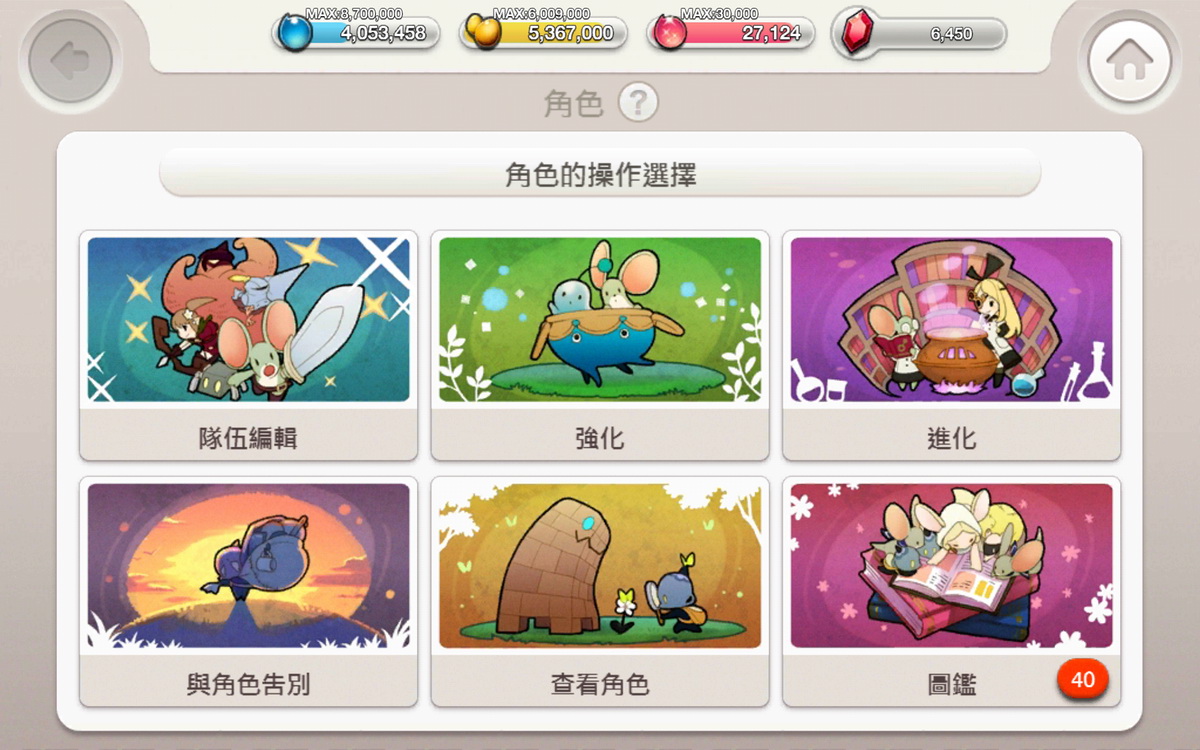
Task: Open the red 40 notification badge
Action: (1082, 680)
